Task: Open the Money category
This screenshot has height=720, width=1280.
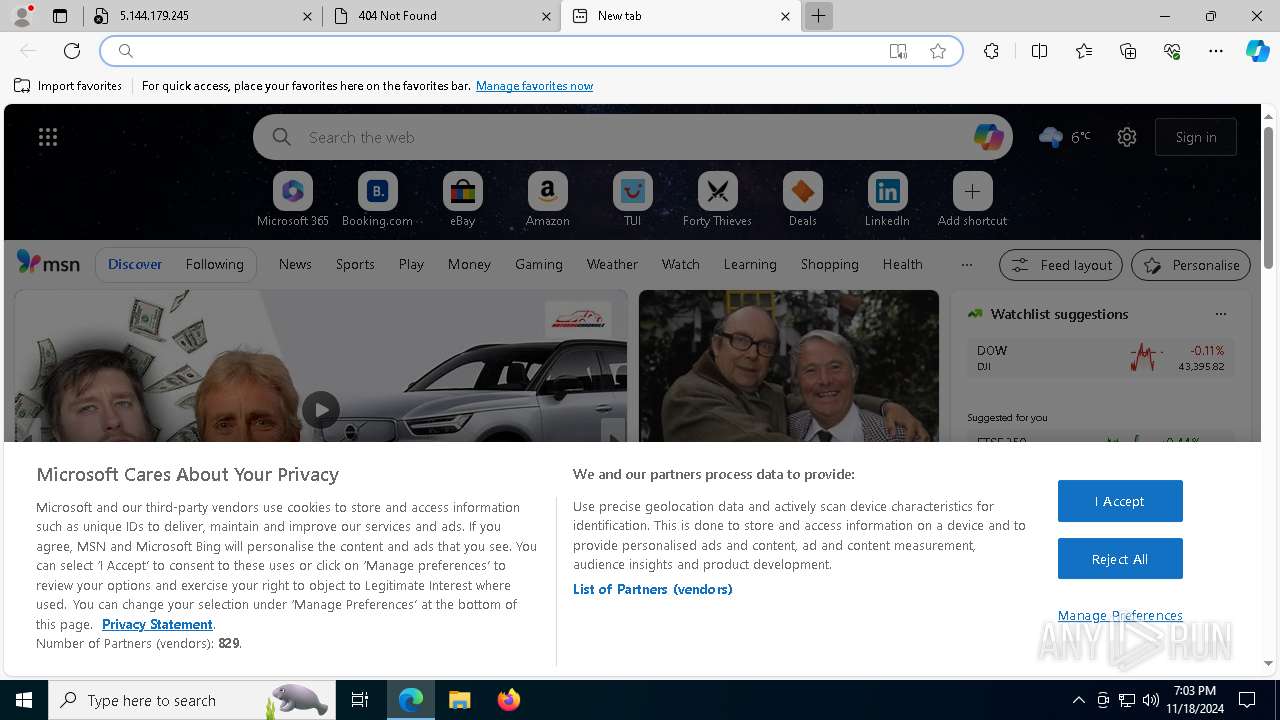Action: pos(469,264)
